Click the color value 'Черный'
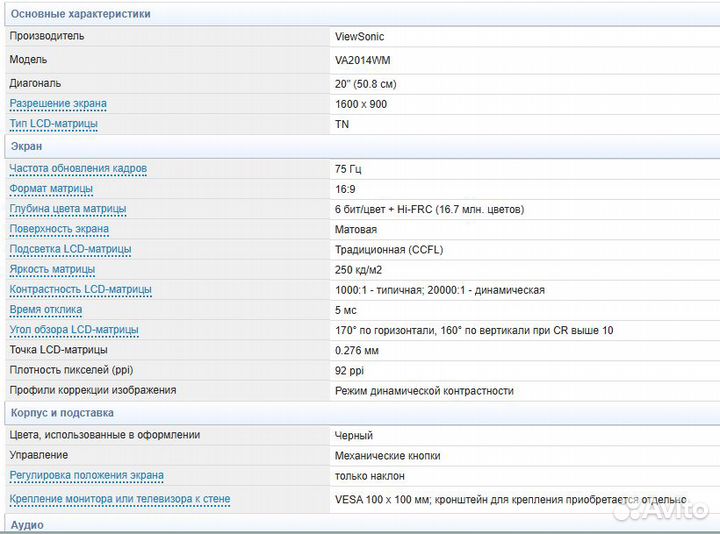This screenshot has height=534, width=720. tap(354, 436)
